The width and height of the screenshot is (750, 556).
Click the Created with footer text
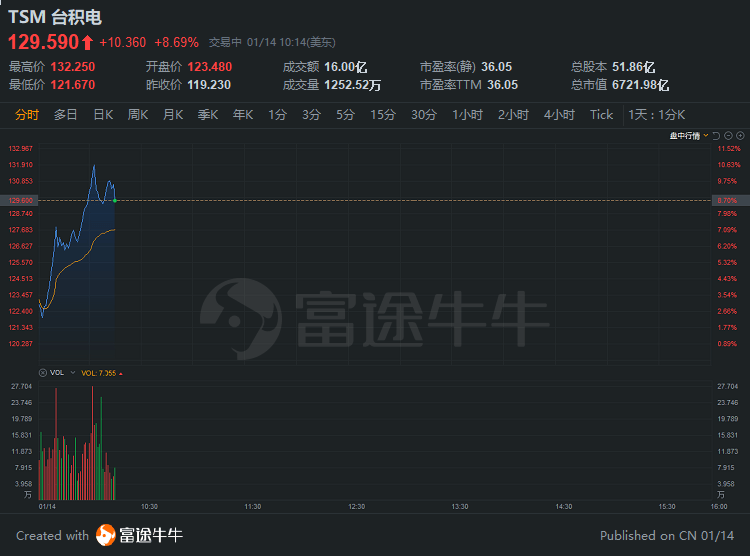click(53, 535)
